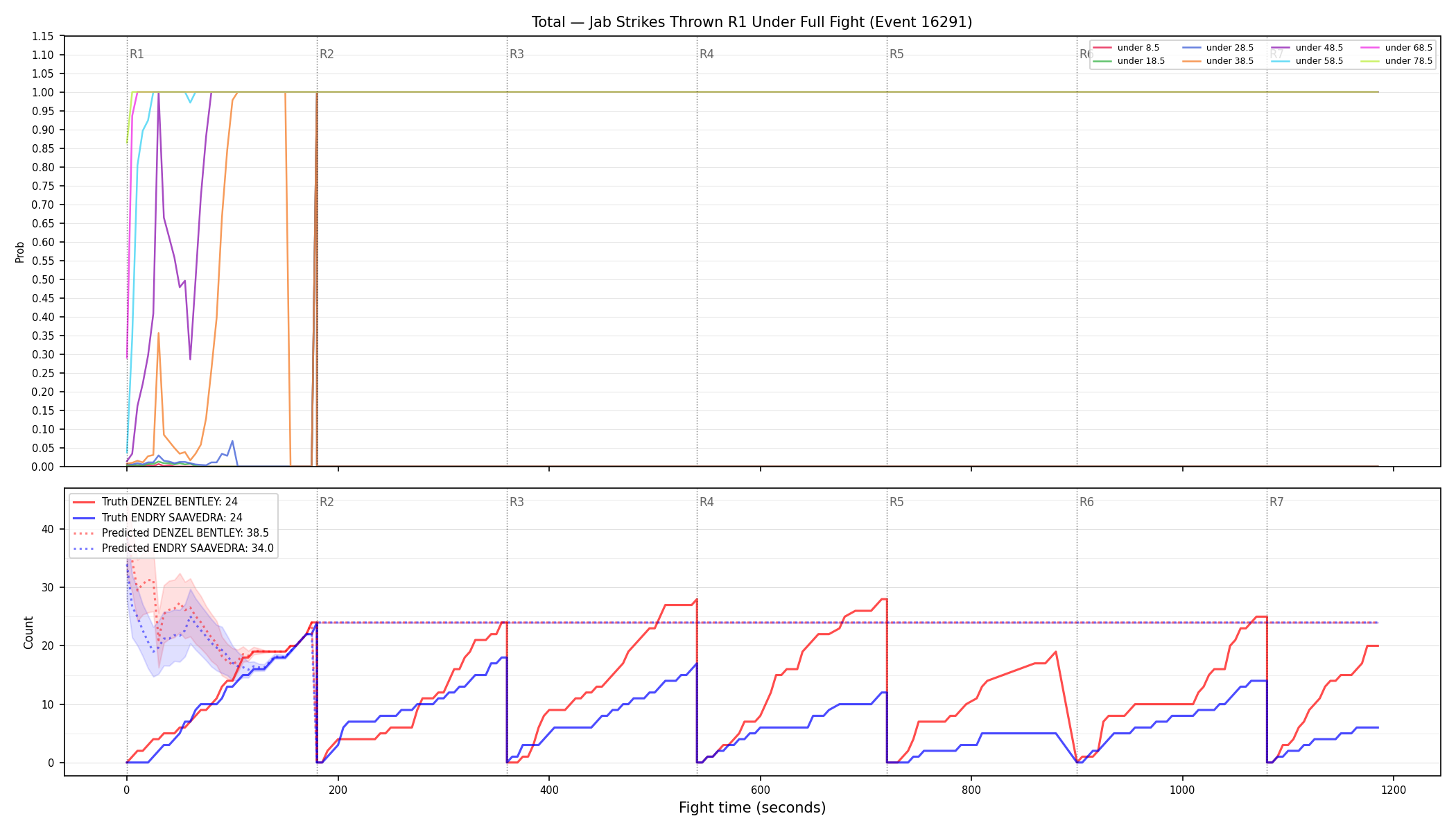Click 'Predicted DENZEL BENTLEY: 38.5' legend entry

pyautogui.click(x=171, y=533)
